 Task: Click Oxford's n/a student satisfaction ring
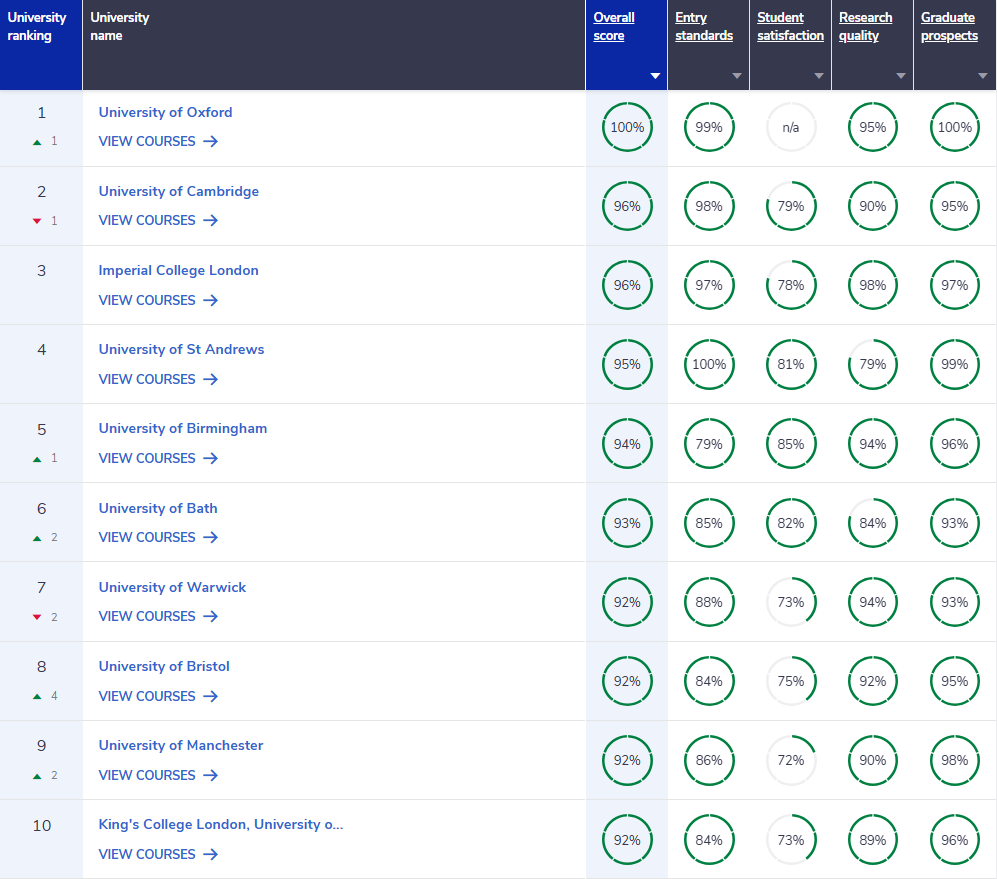tap(791, 127)
